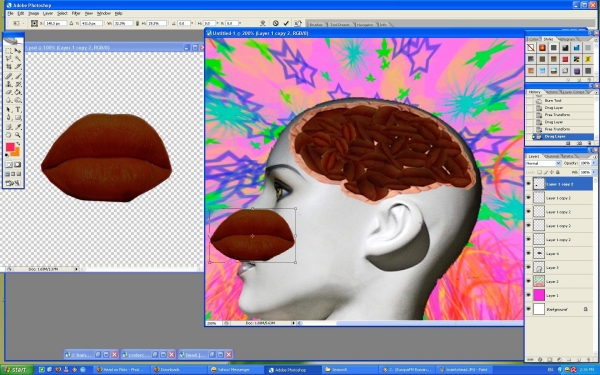Click the reference point locator icon
Viewport: 600px width, 375px height.
coord(34,23)
